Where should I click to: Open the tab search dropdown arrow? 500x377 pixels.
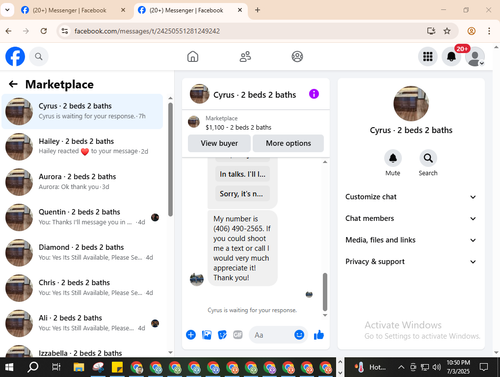point(7,10)
